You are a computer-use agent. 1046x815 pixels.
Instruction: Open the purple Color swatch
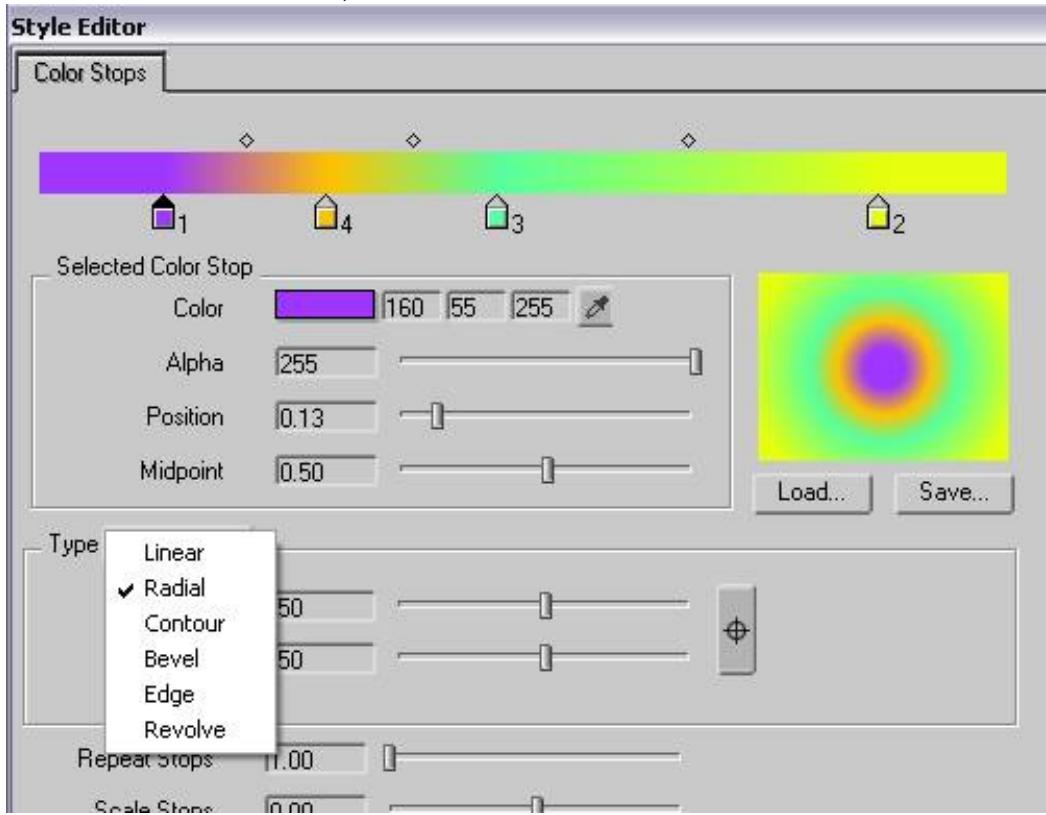[325, 305]
